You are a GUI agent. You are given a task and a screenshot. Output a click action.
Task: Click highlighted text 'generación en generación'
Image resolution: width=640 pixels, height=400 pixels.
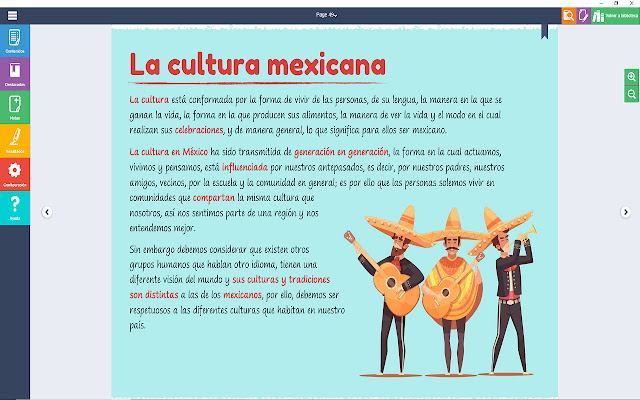pos(341,152)
